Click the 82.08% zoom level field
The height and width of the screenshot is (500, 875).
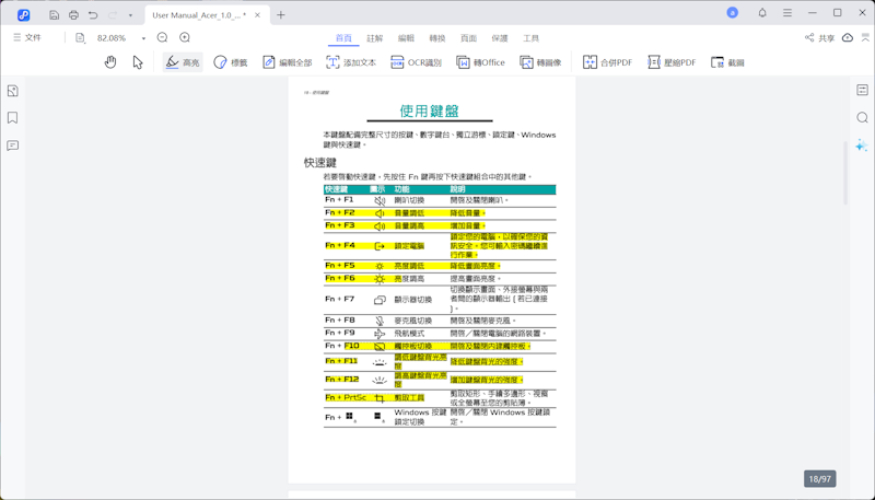tap(112, 38)
